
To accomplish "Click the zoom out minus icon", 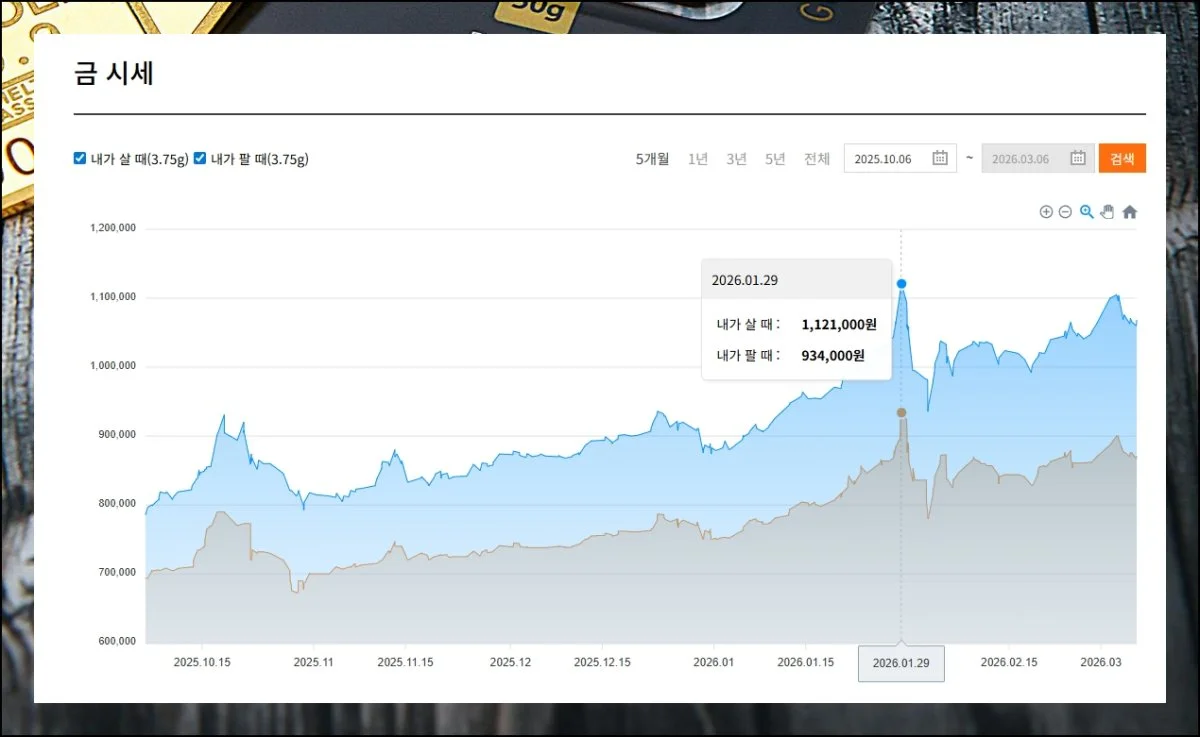I will (x=1065, y=212).
